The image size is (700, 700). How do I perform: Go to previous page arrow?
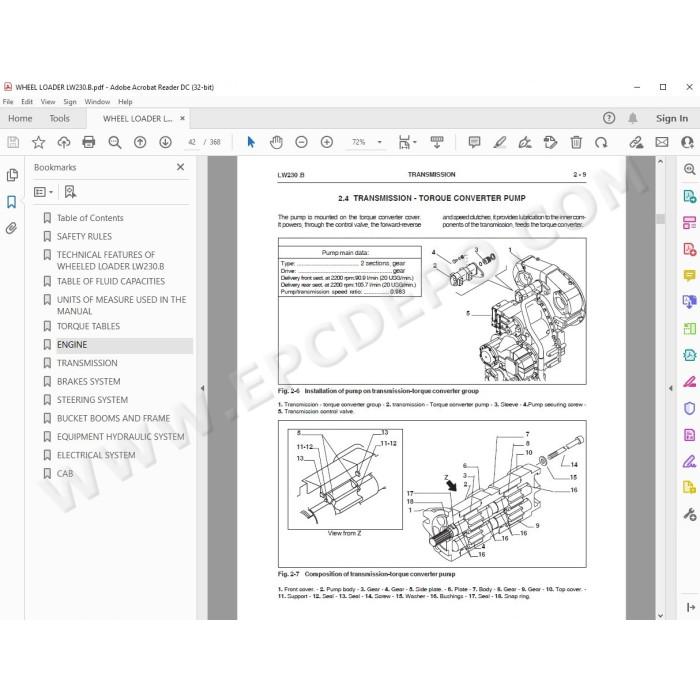coord(140,142)
